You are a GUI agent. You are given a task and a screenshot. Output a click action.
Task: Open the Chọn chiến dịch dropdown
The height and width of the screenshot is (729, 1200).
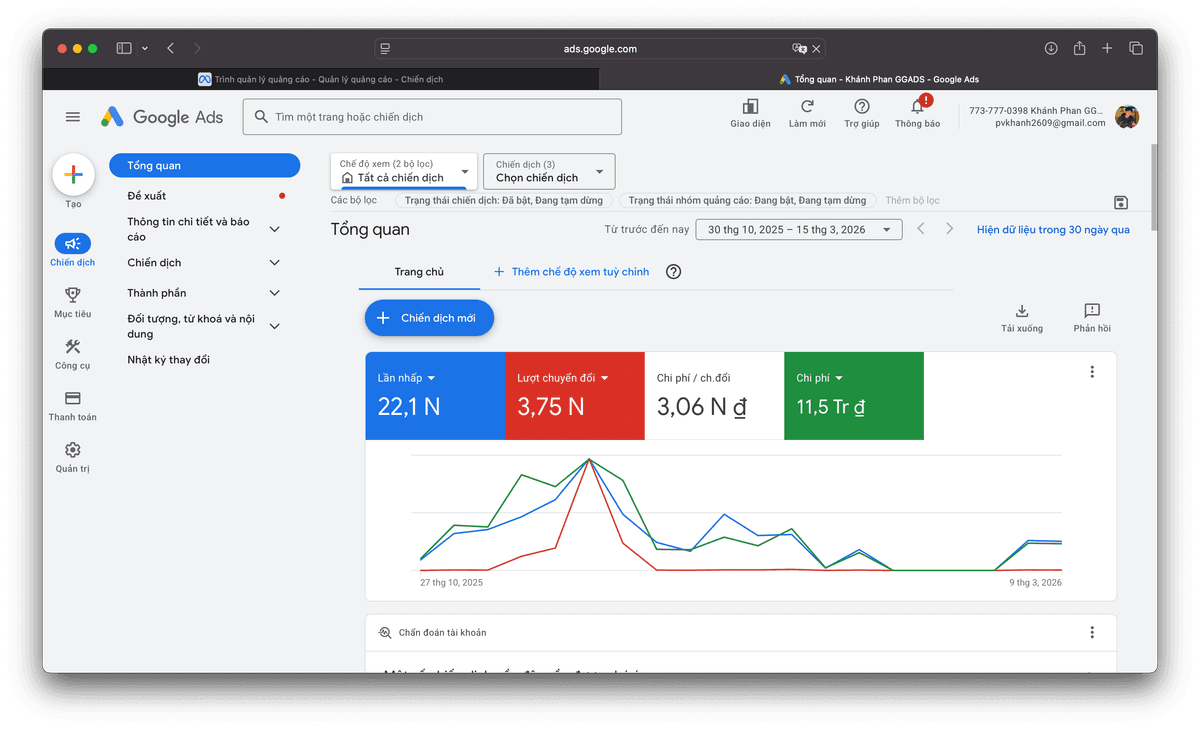point(549,172)
